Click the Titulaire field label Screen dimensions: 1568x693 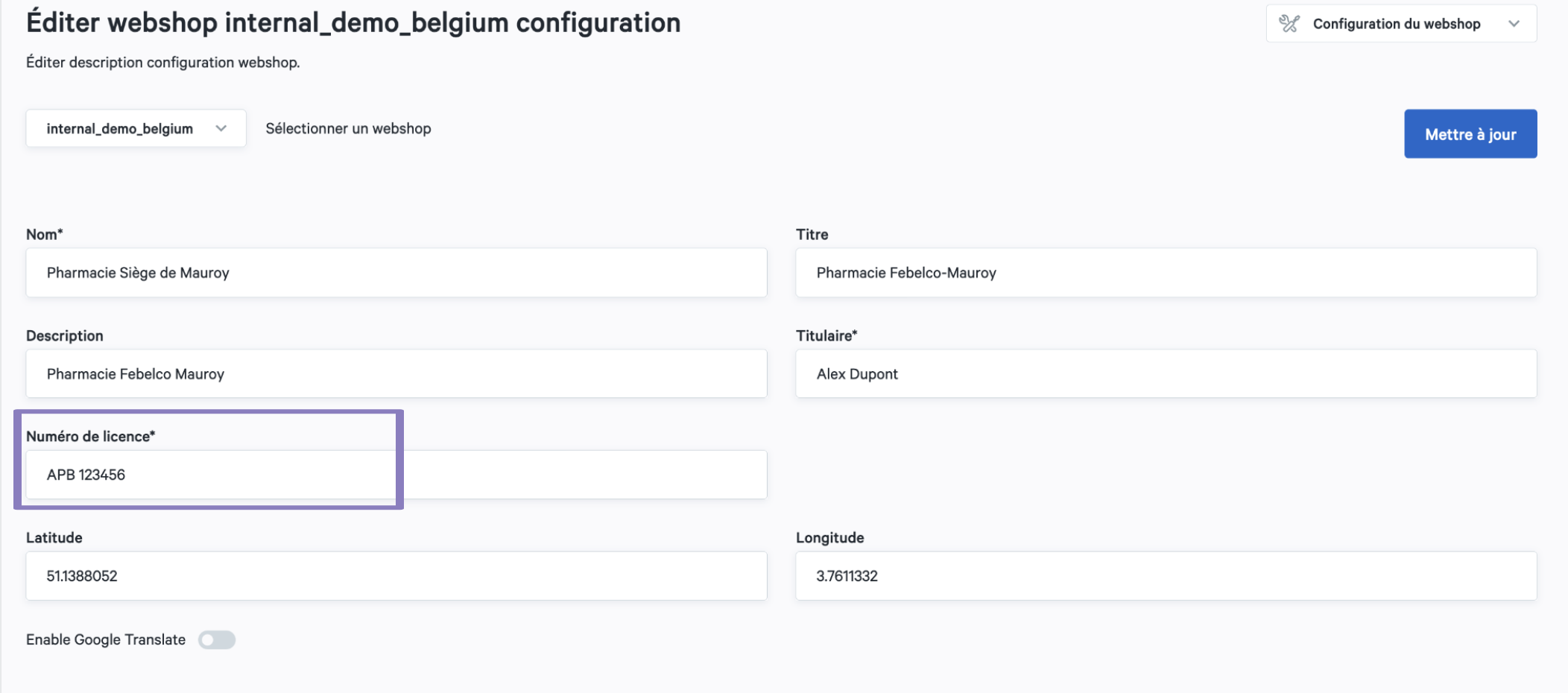pos(826,336)
